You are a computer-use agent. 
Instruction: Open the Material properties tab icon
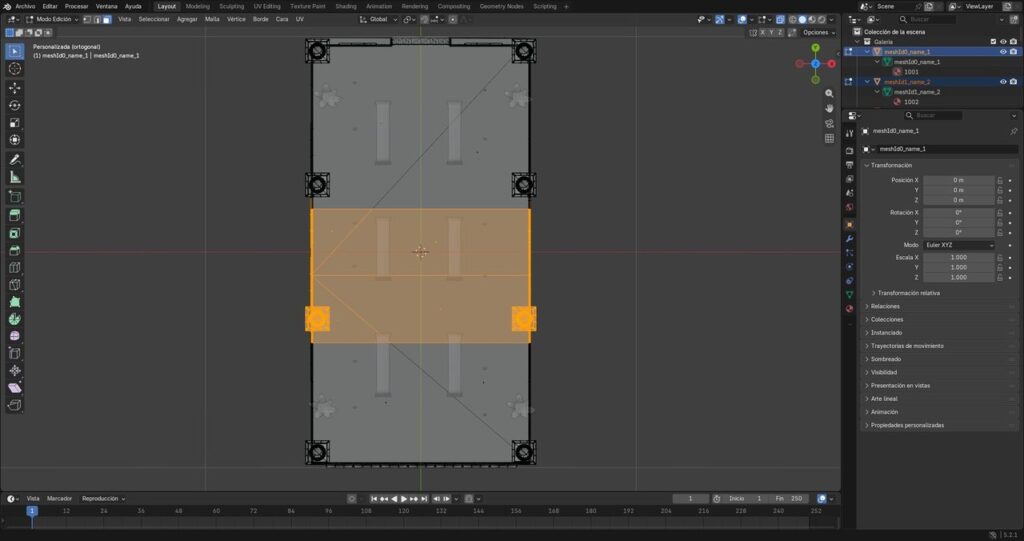click(850, 308)
